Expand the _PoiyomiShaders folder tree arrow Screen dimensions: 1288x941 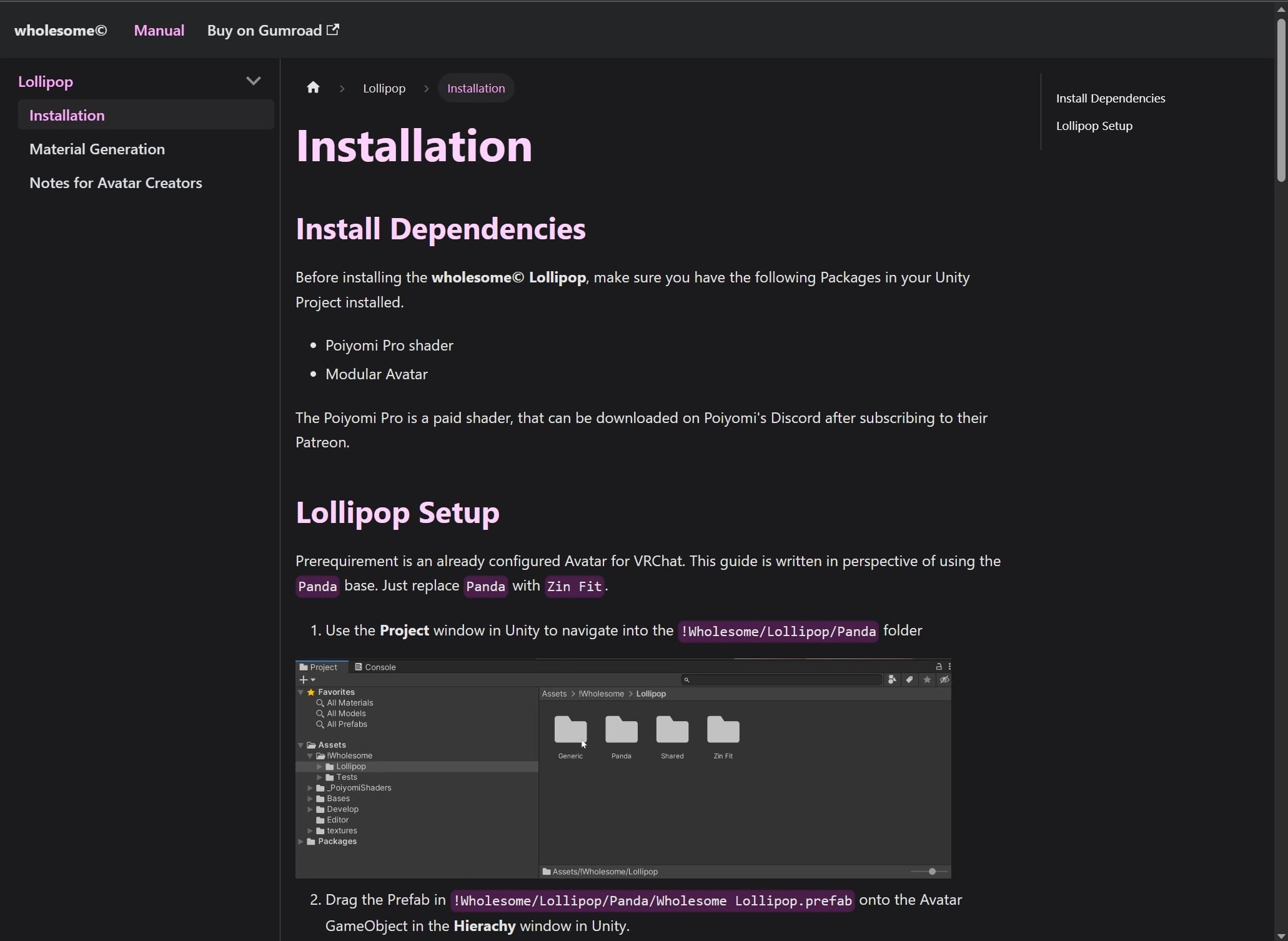[x=310, y=788]
